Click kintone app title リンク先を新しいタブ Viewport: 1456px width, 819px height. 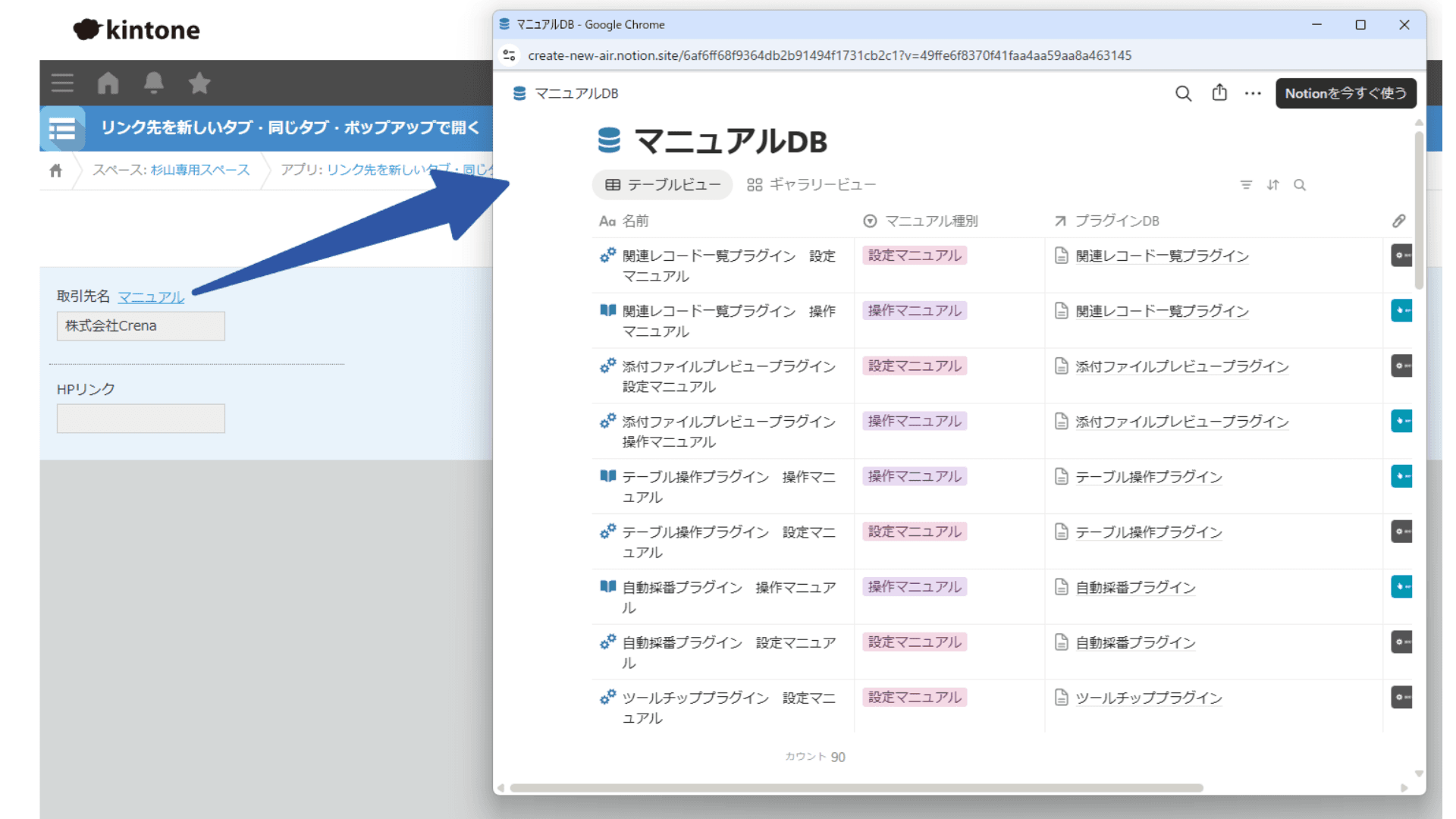290,127
